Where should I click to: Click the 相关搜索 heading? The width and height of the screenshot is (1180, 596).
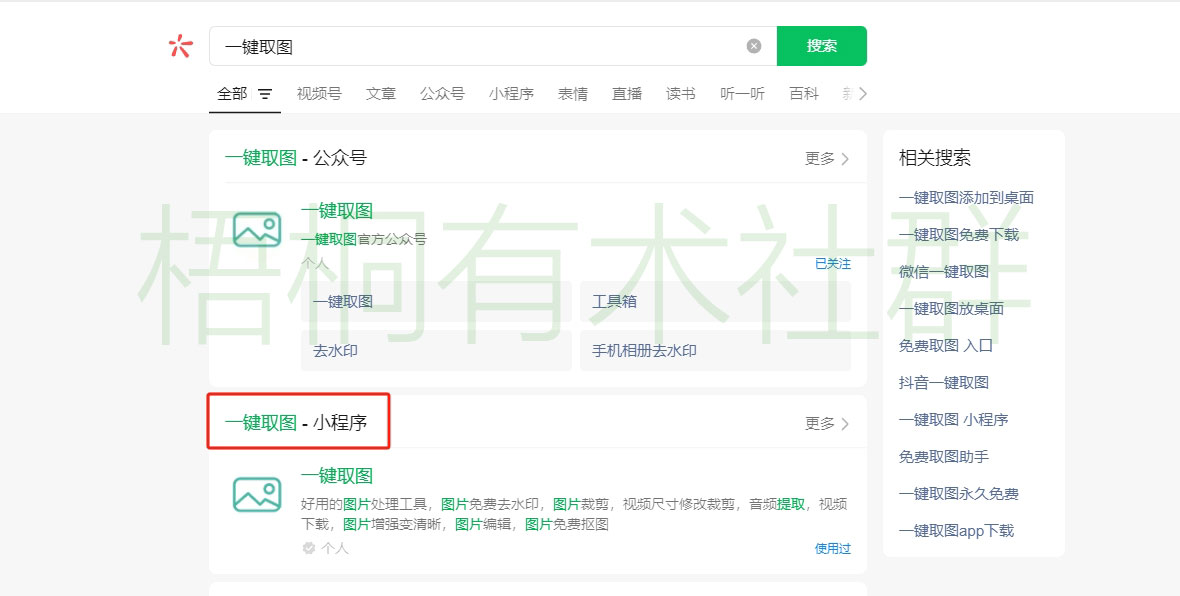(x=935, y=158)
